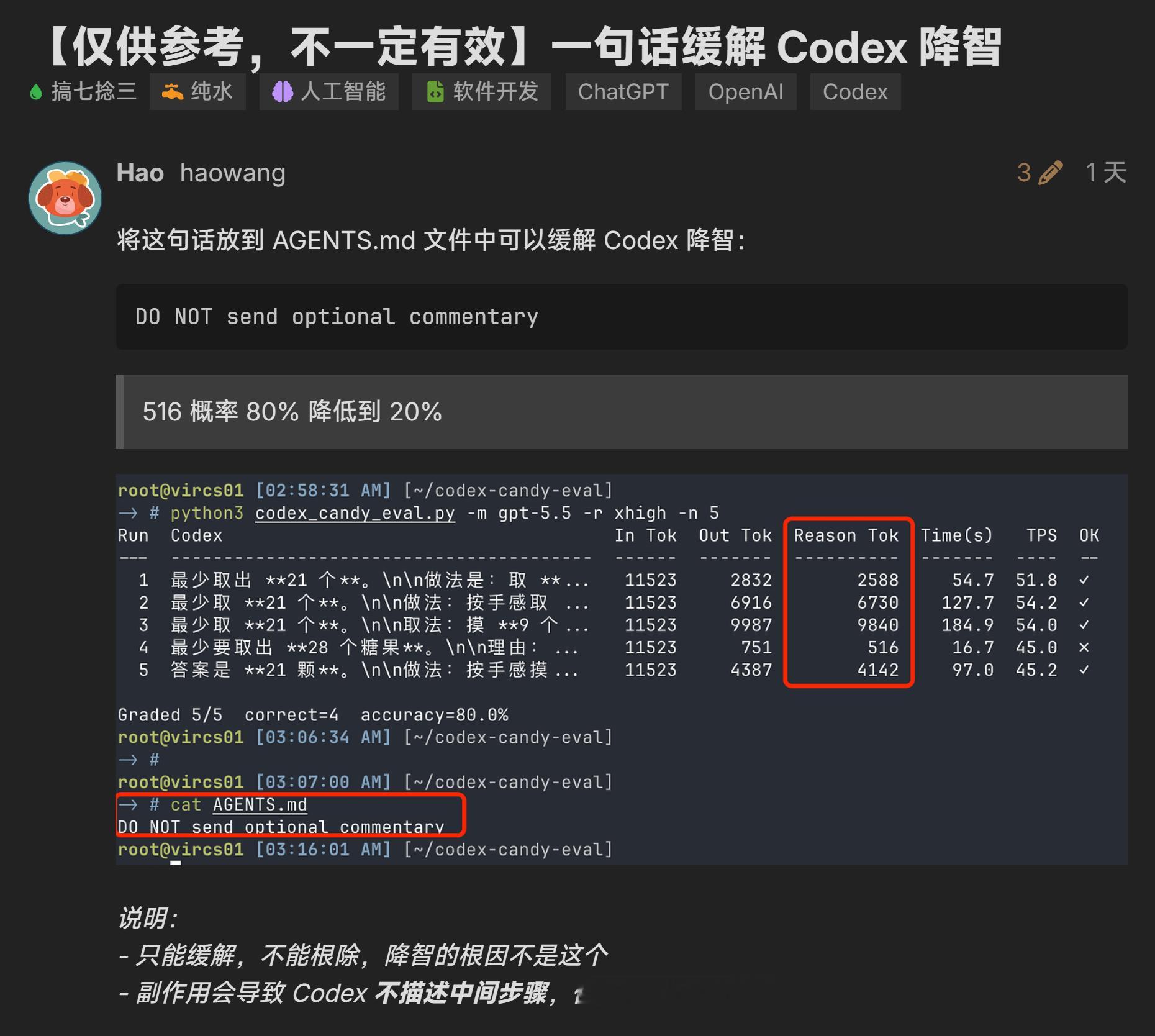Click the 1天 post timestamp
This screenshot has height=1036, width=1155.
[1106, 173]
